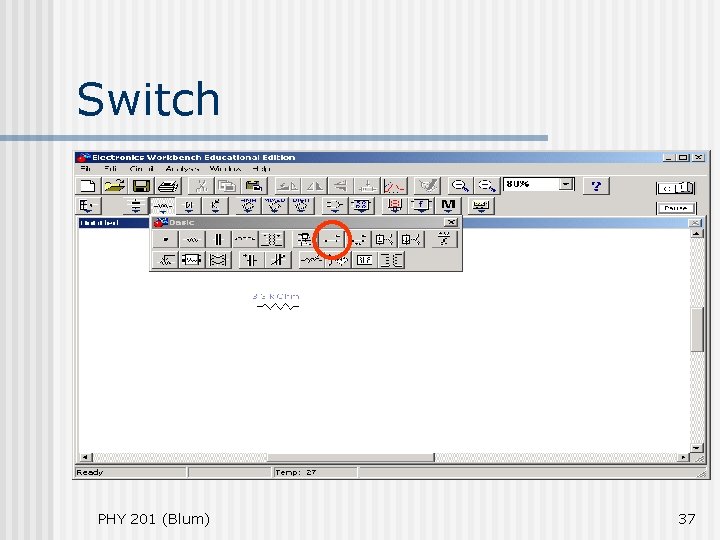Save the circuit using the floppy disk icon
The image size is (720, 540).
click(141, 186)
